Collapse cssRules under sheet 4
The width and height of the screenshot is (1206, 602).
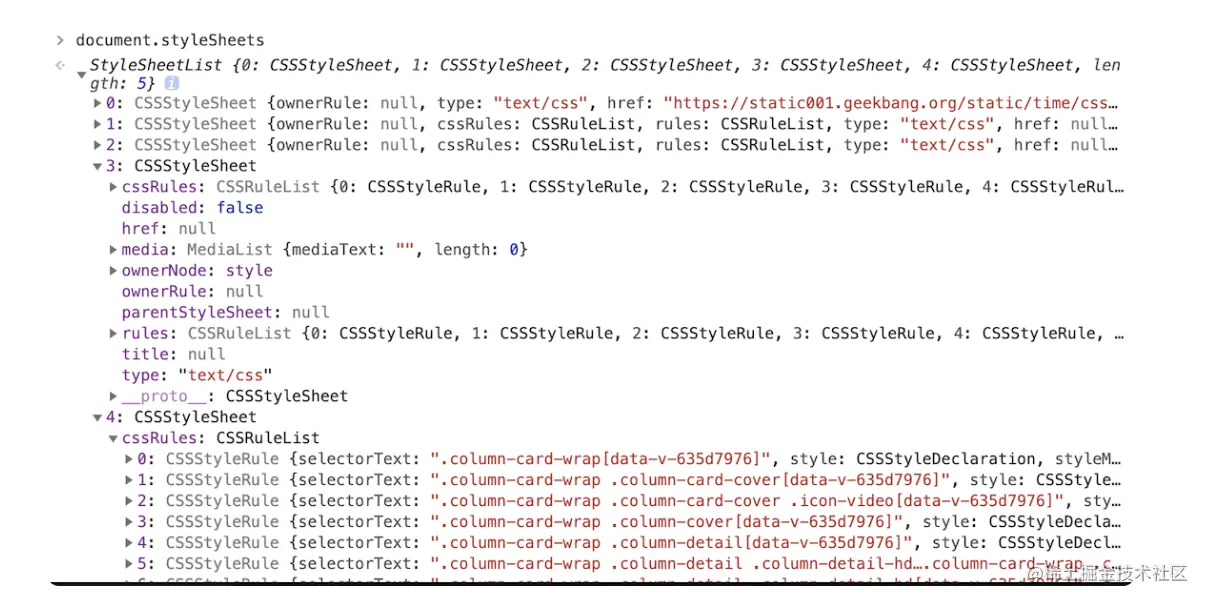[113, 438]
